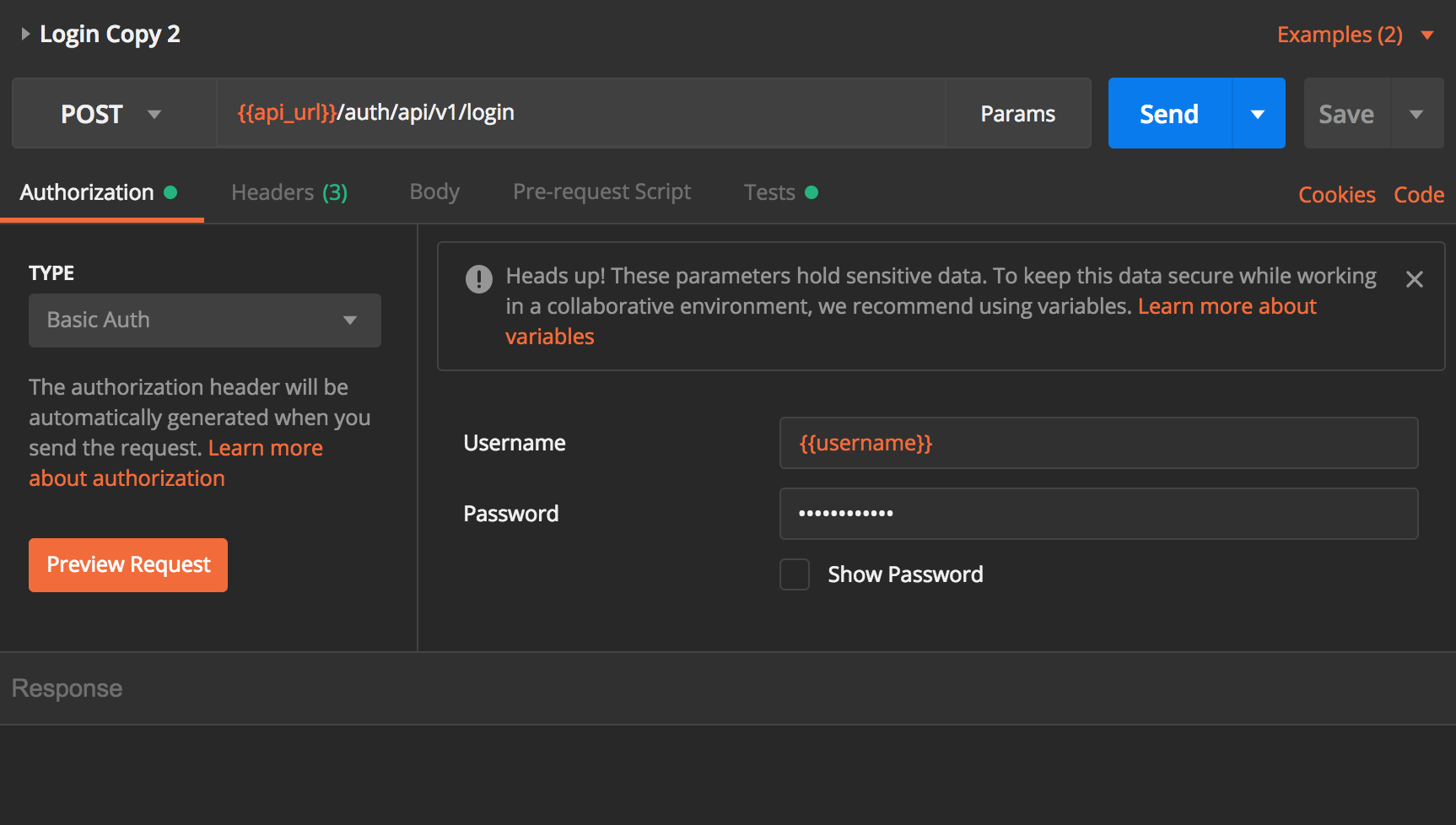Click inside the Username field
The width and height of the screenshot is (1456, 825).
click(1097, 443)
